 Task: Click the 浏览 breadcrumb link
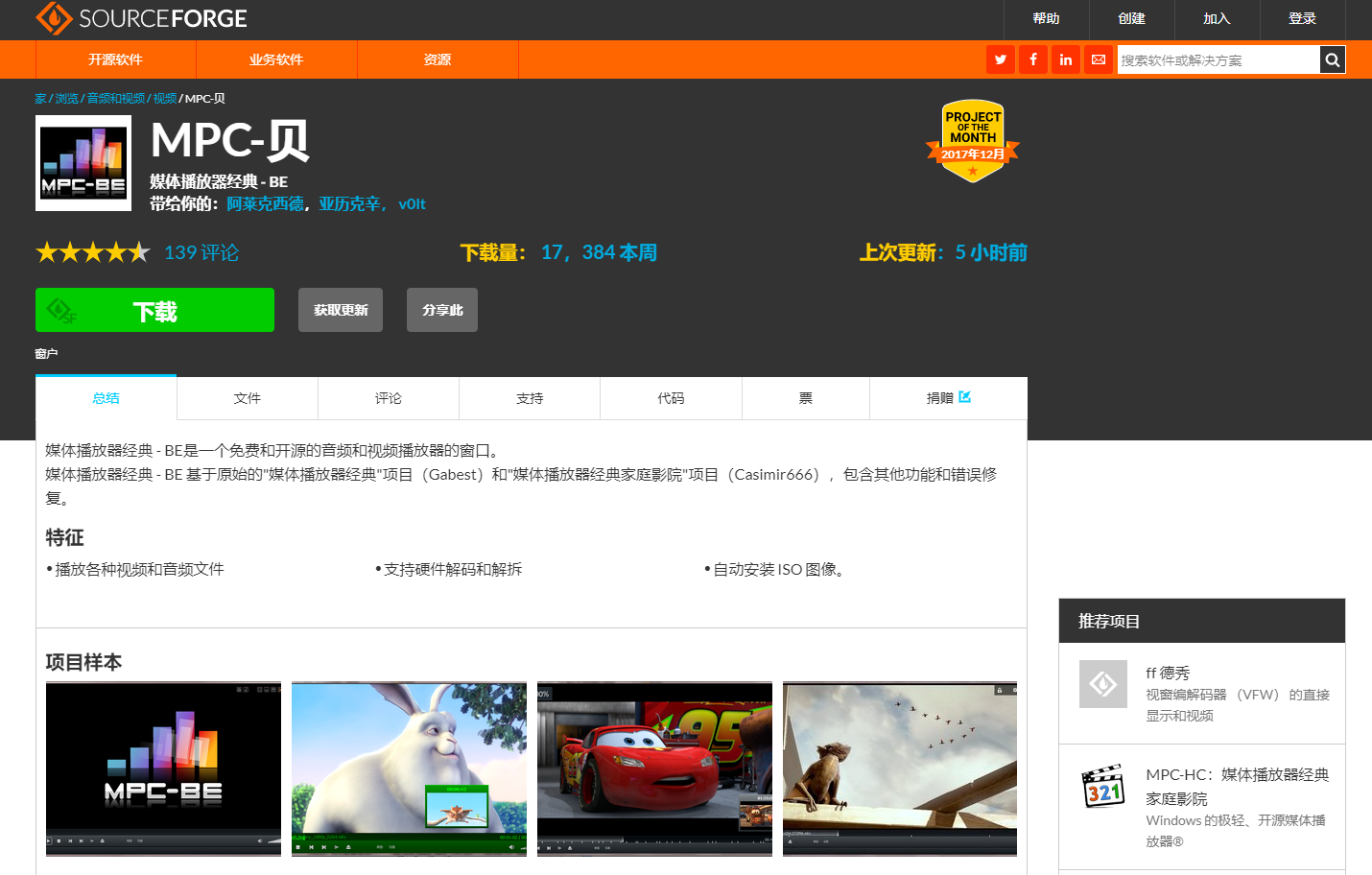tap(67, 99)
